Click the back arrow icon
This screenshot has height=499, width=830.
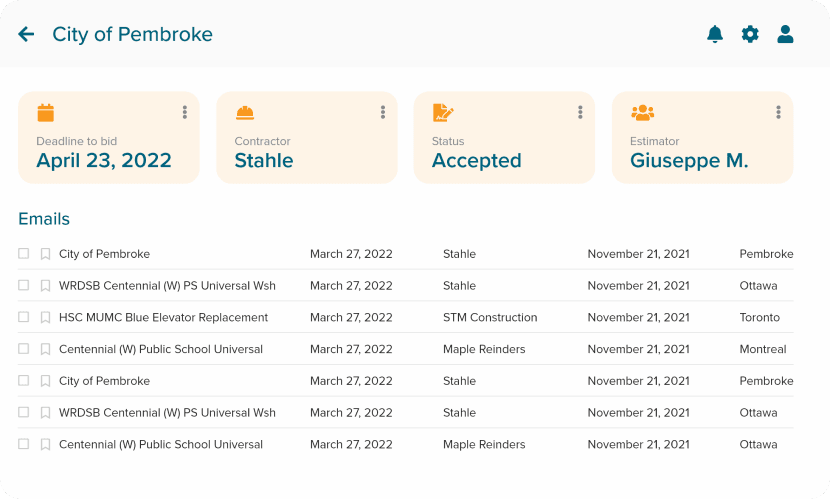[x=27, y=35]
